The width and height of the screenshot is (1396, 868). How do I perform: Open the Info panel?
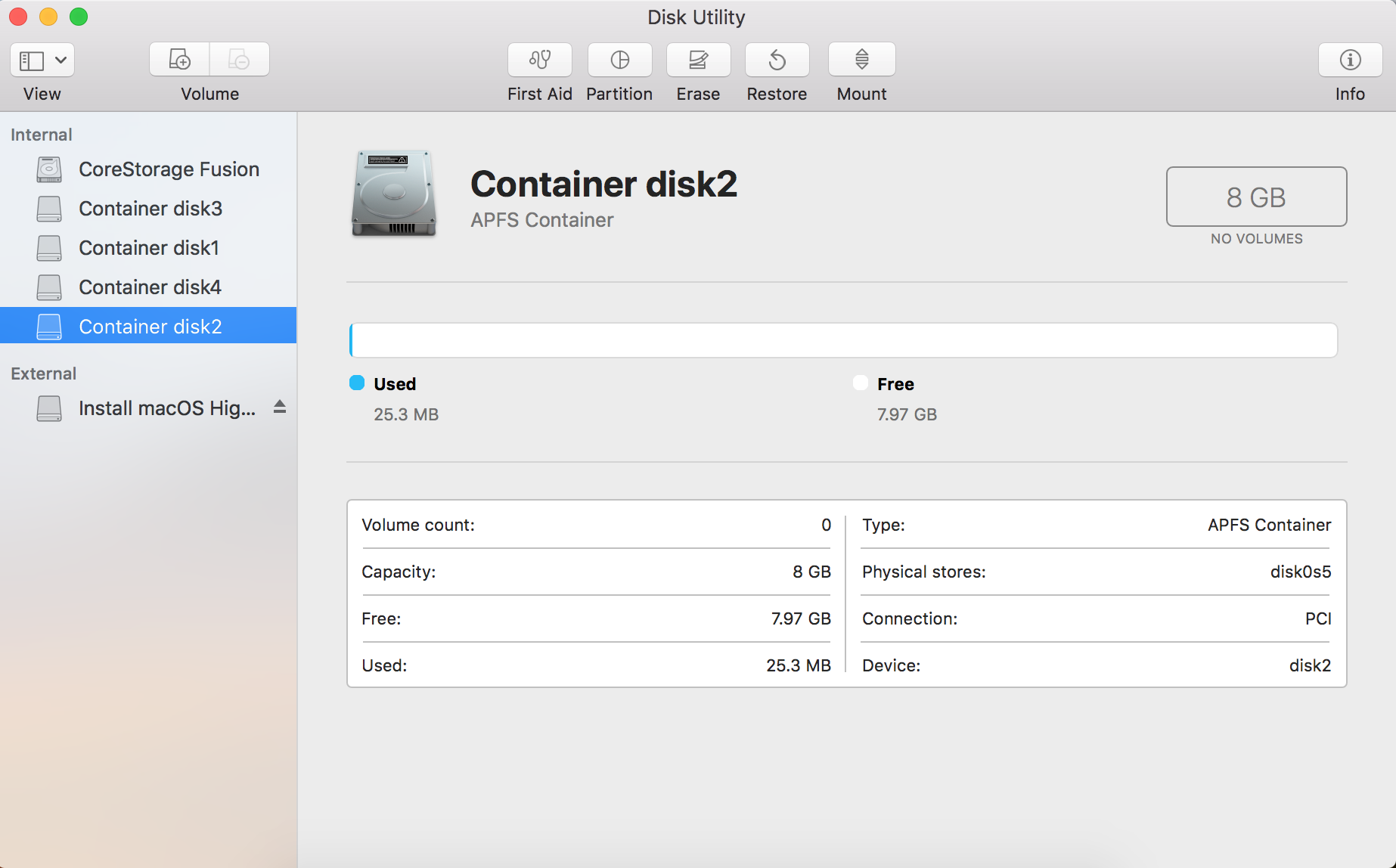coord(1349,60)
